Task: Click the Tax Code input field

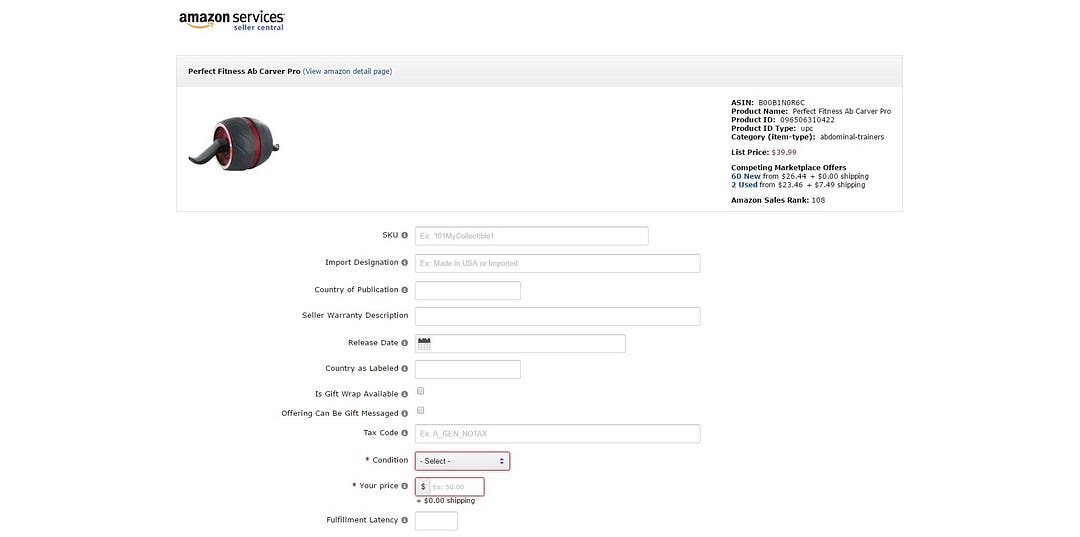Action: pos(558,434)
